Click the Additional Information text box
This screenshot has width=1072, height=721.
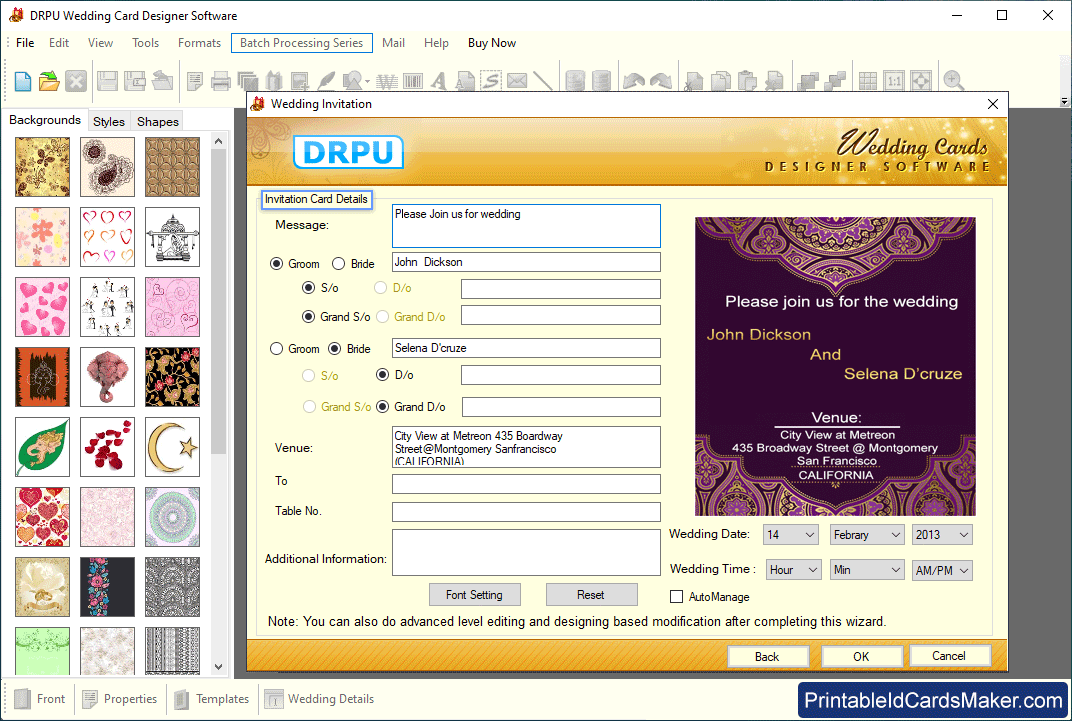[526, 552]
